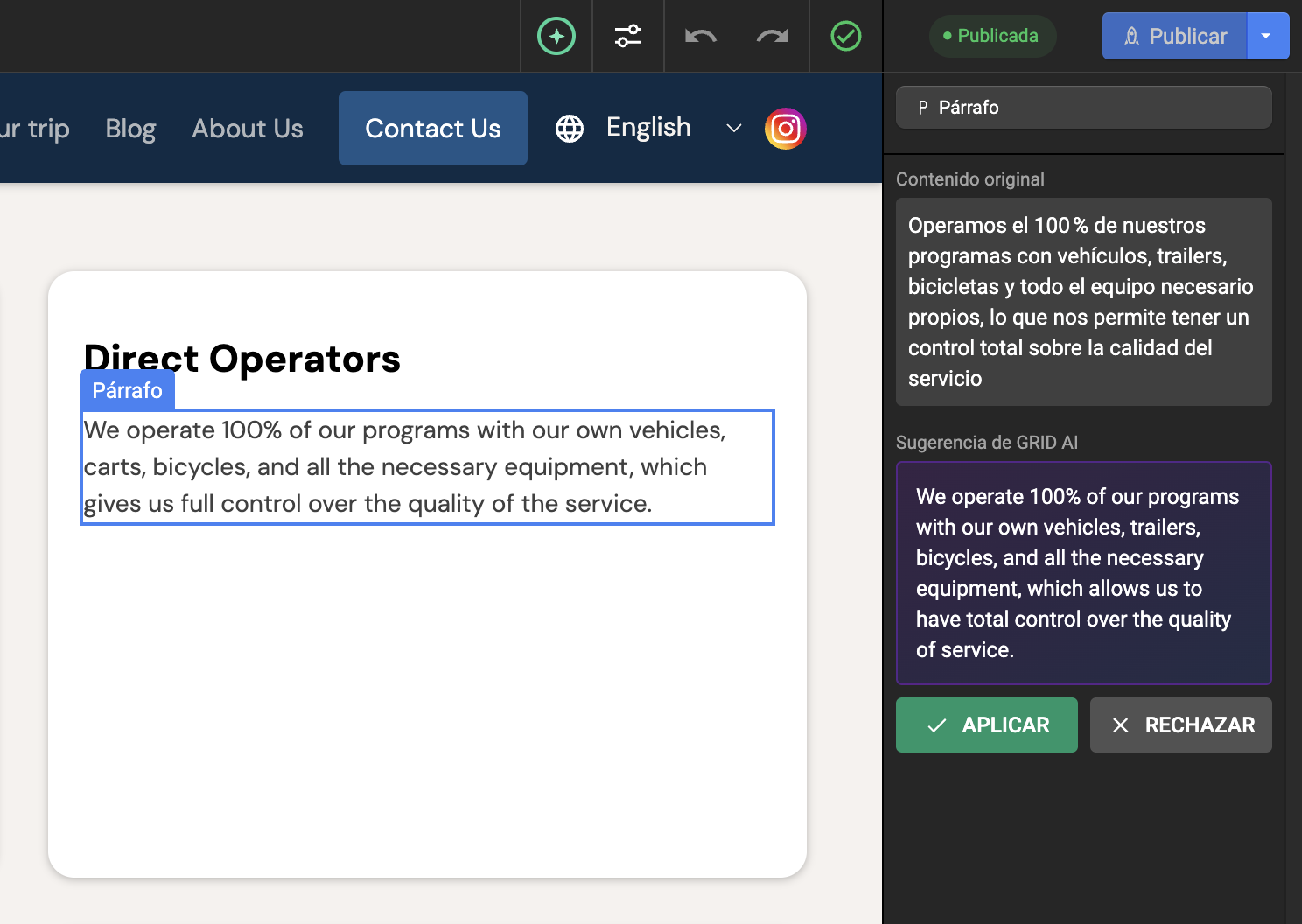The image size is (1302, 924).
Task: Select the Direct Operators heading
Action: 242,359
